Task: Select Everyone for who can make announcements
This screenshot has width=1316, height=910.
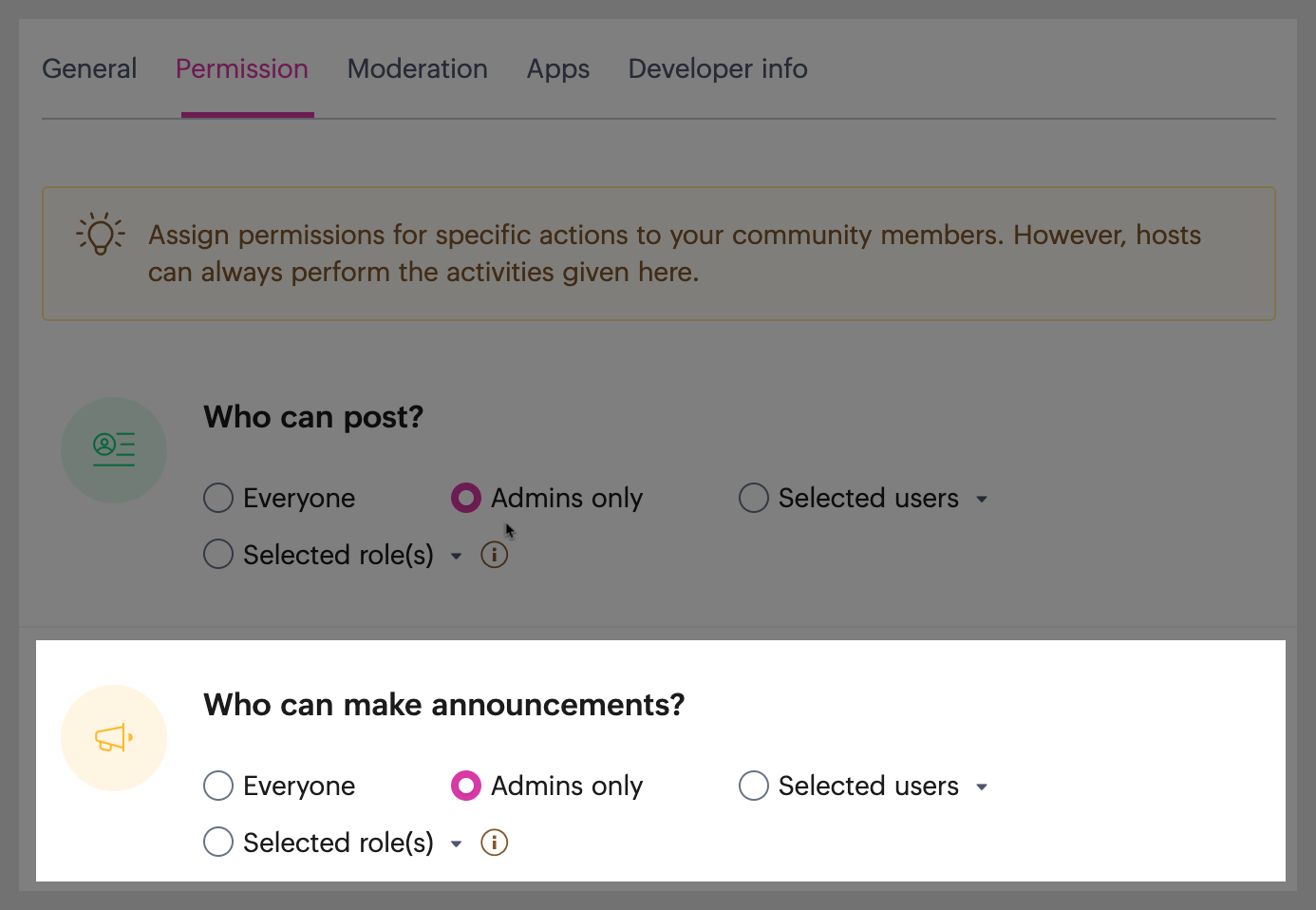Action: tap(218, 786)
